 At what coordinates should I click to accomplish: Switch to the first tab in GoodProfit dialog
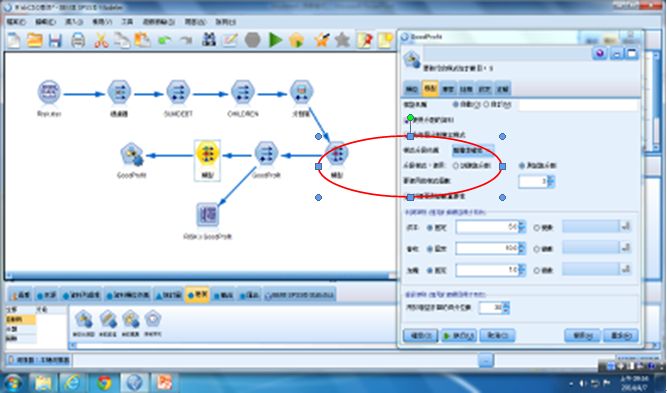[x=412, y=89]
